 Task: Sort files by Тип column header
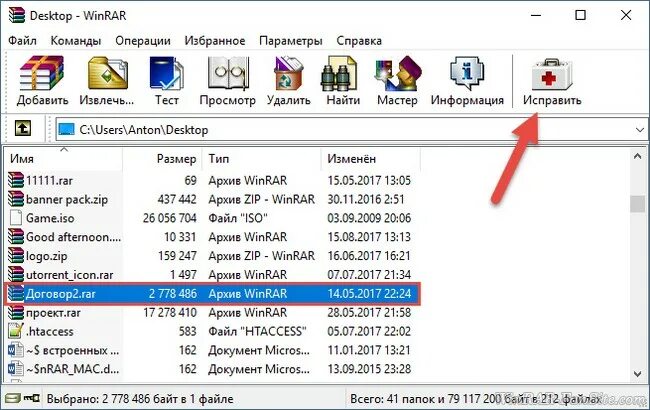[262, 159]
